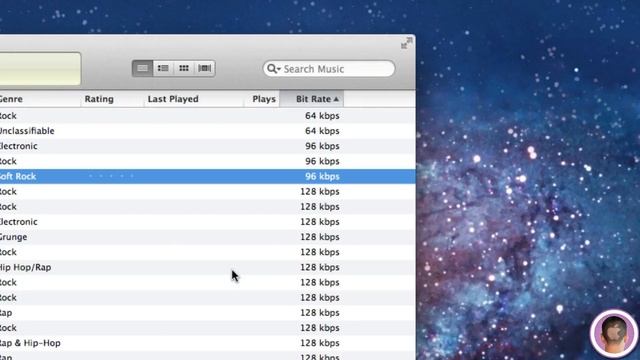Click the LCD status display panel
This screenshot has width=640, height=360.
pyautogui.click(x=40, y=69)
